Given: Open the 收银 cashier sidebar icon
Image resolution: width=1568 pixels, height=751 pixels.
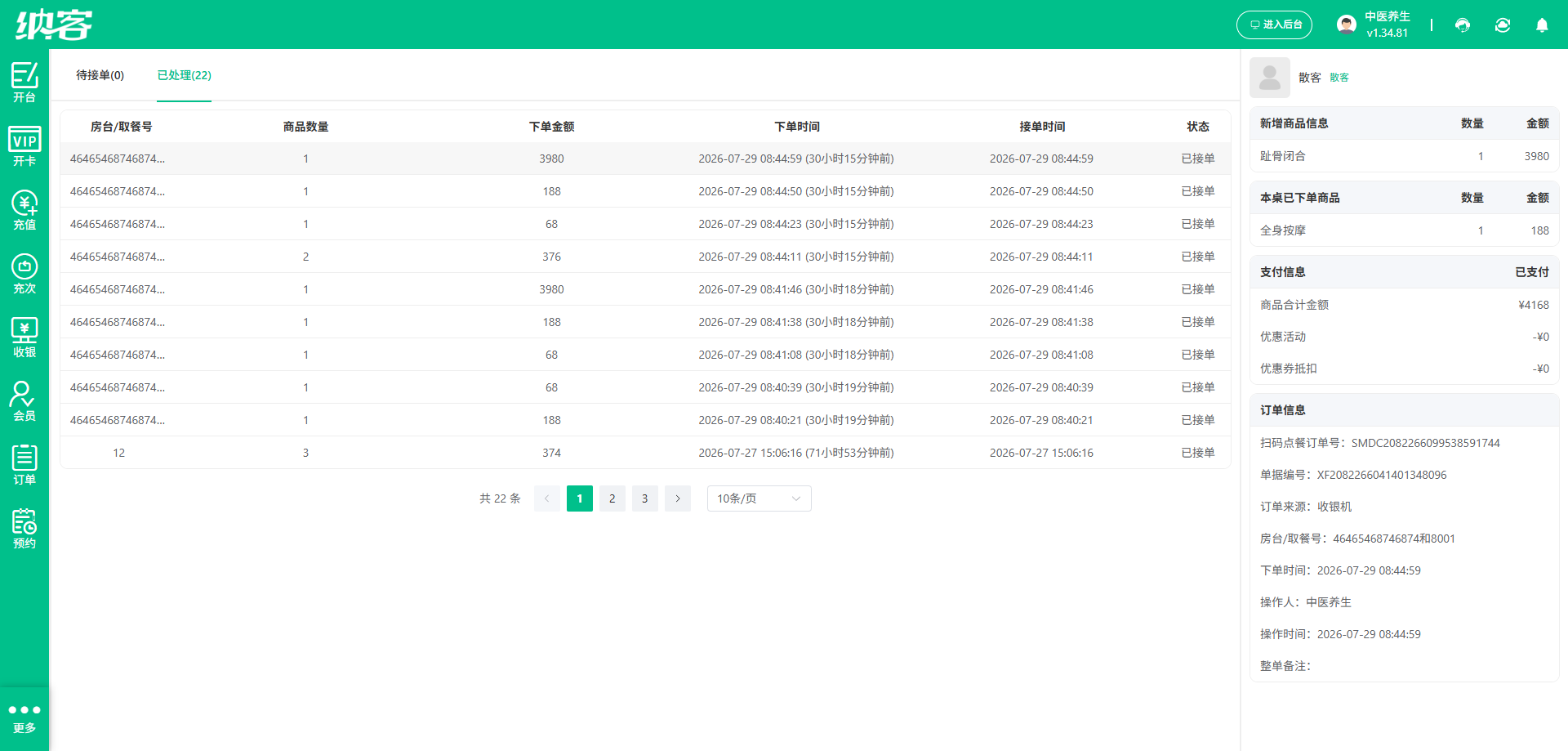Looking at the screenshot, I should click(24, 337).
